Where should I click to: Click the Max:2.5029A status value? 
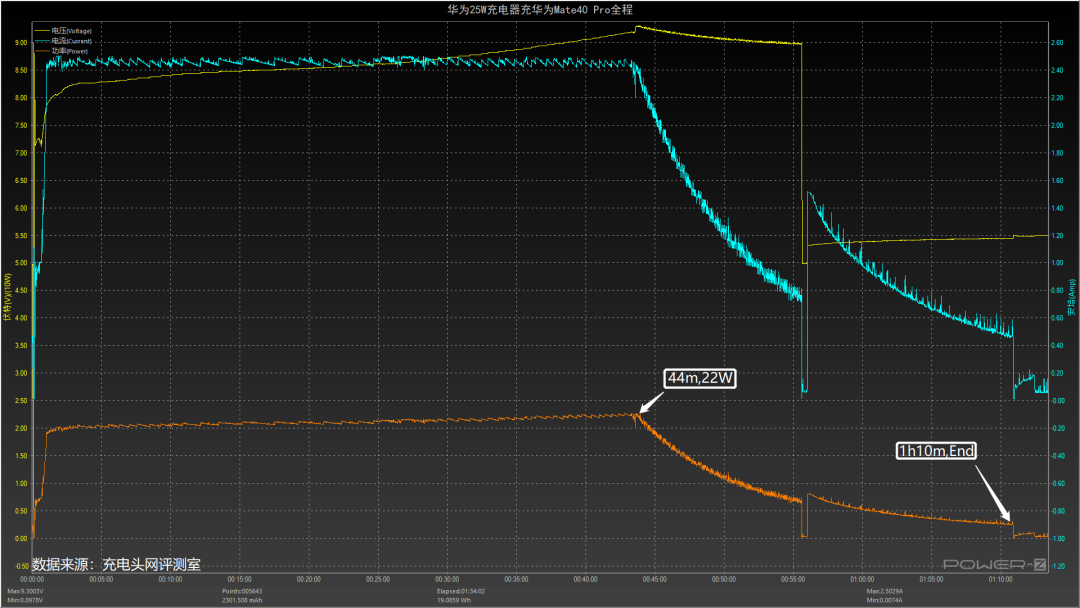pos(885,591)
